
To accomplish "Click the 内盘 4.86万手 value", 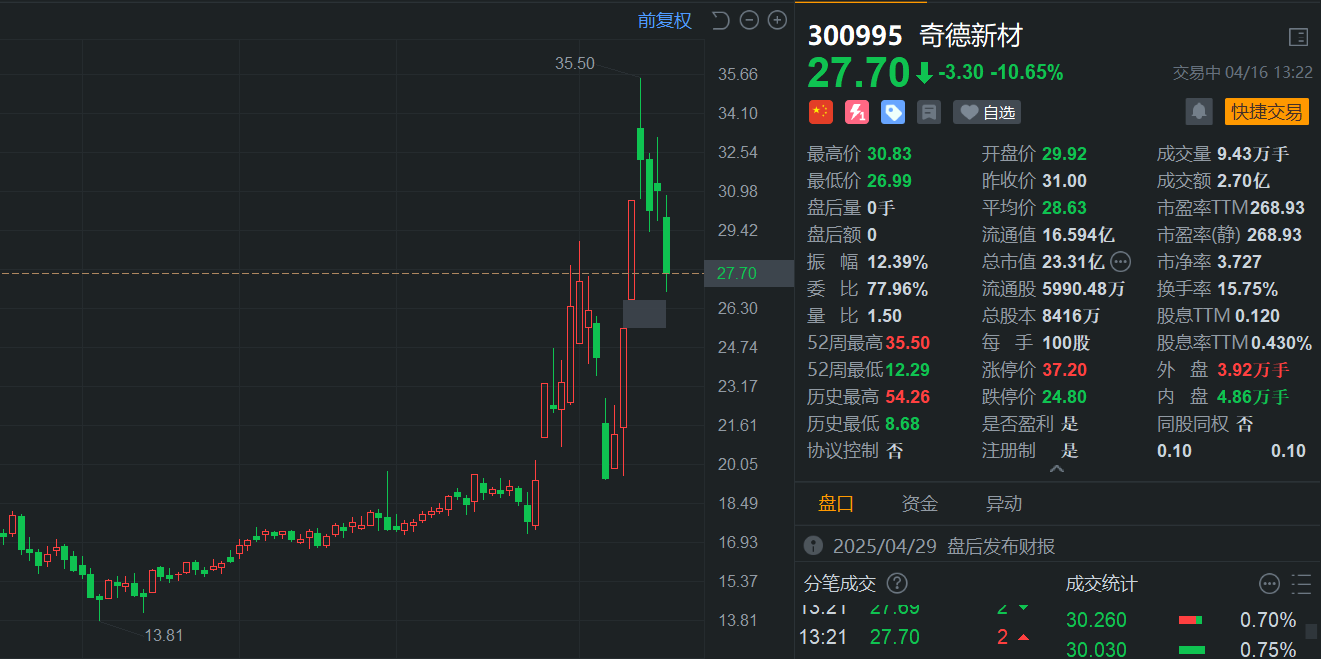I will coord(1253,397).
